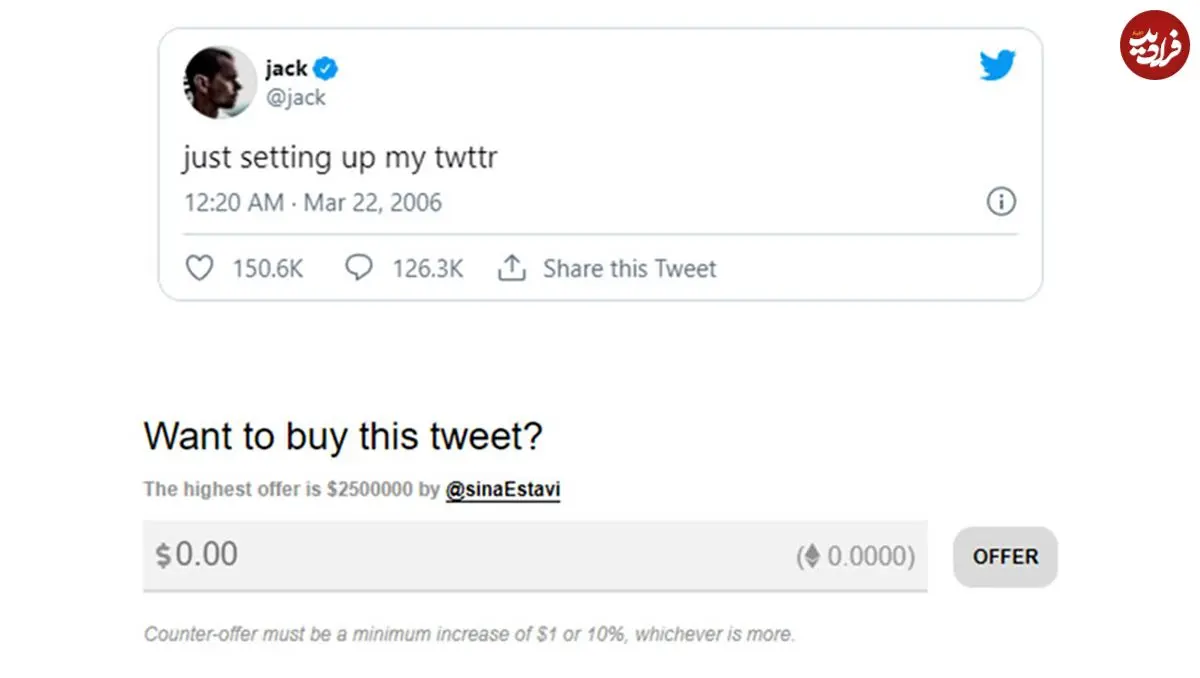Click the Twitter bird logo

point(997,66)
